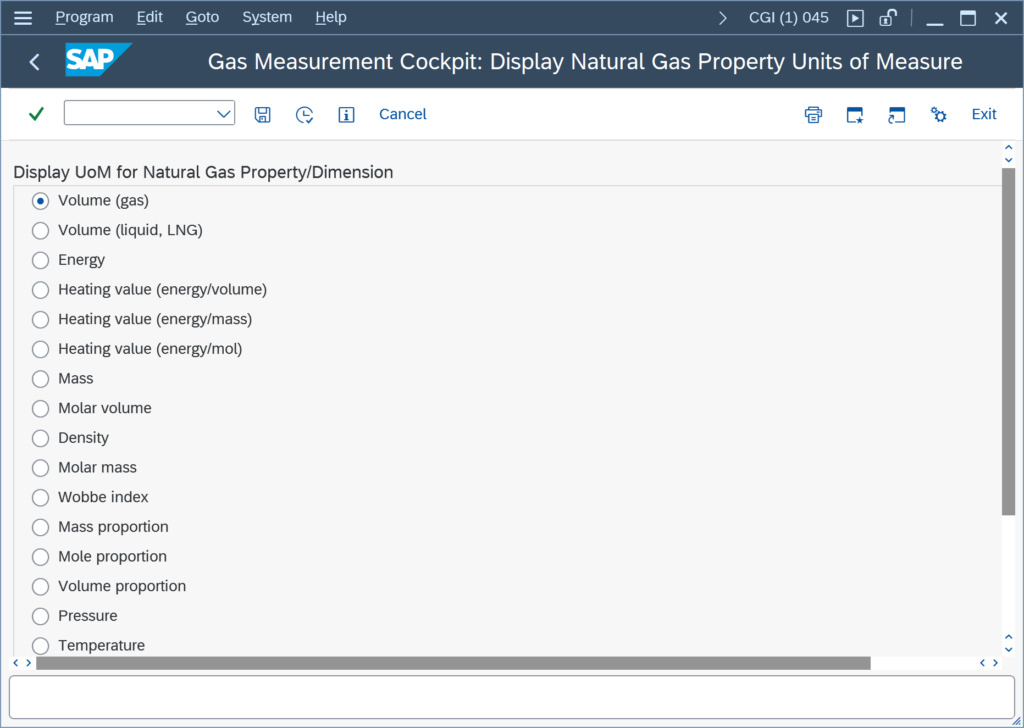1024x728 pixels.
Task: Select the Volume proportion option
Action: (40, 586)
